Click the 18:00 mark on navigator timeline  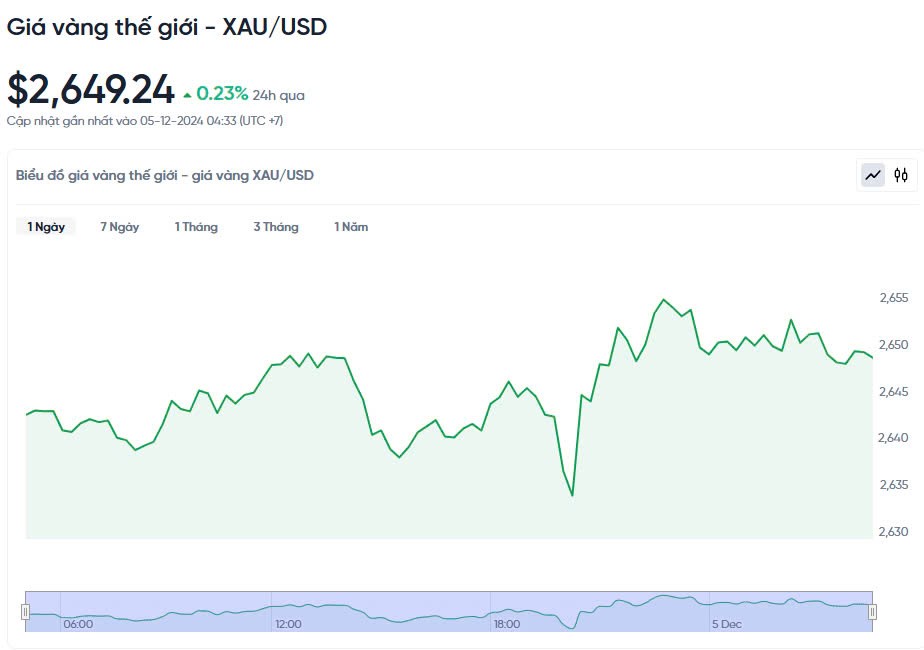point(506,624)
